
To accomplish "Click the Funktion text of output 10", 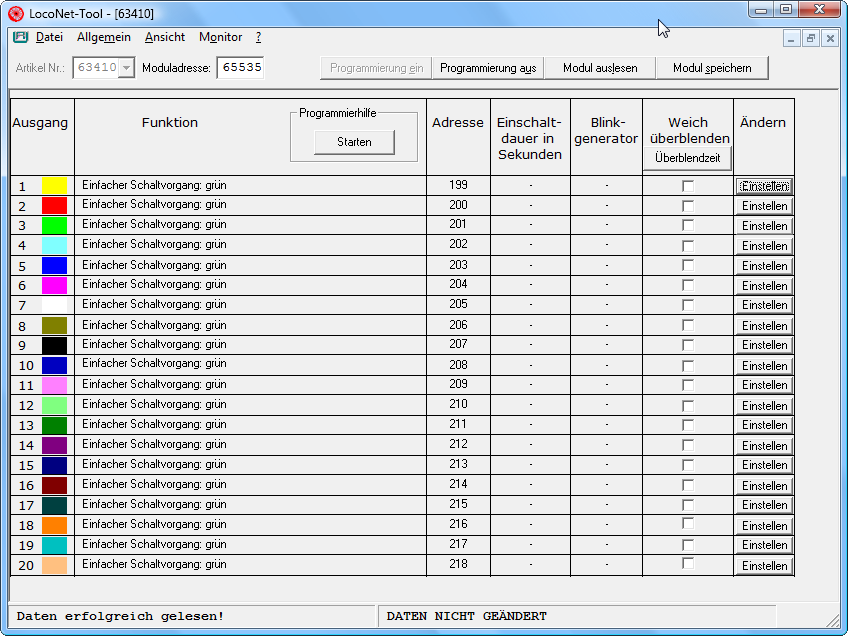I will [154, 363].
